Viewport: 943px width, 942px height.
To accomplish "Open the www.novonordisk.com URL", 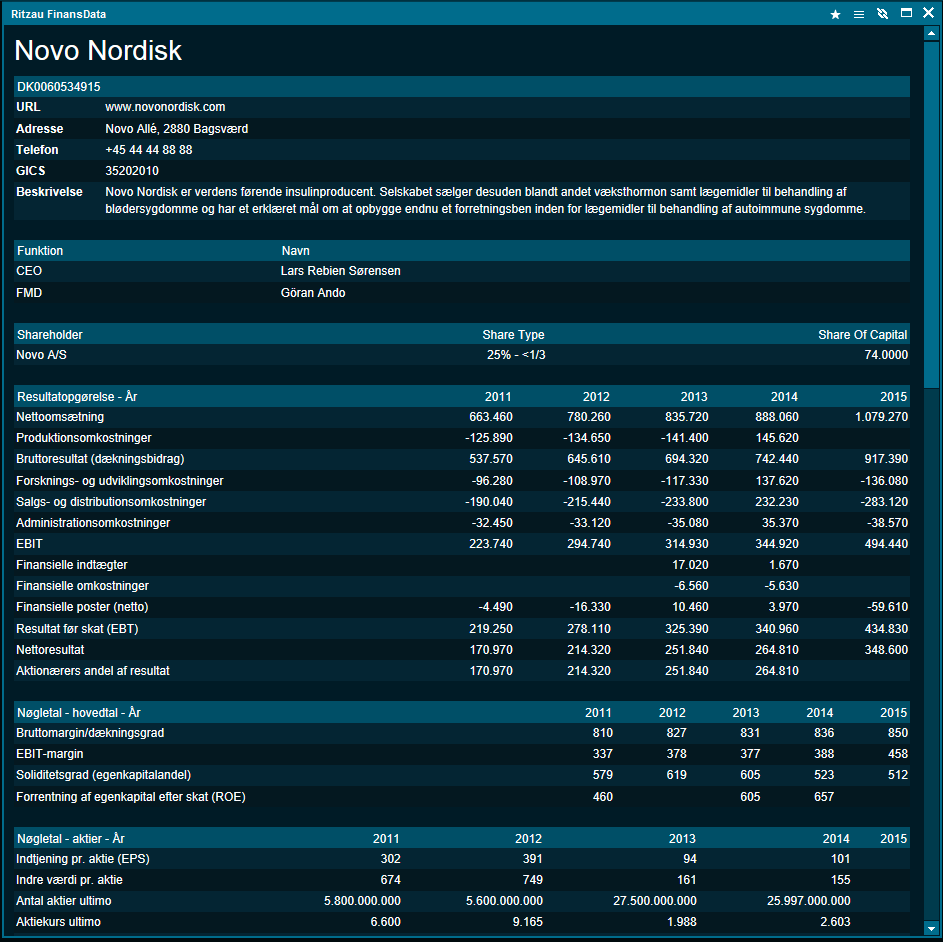I will (165, 107).
